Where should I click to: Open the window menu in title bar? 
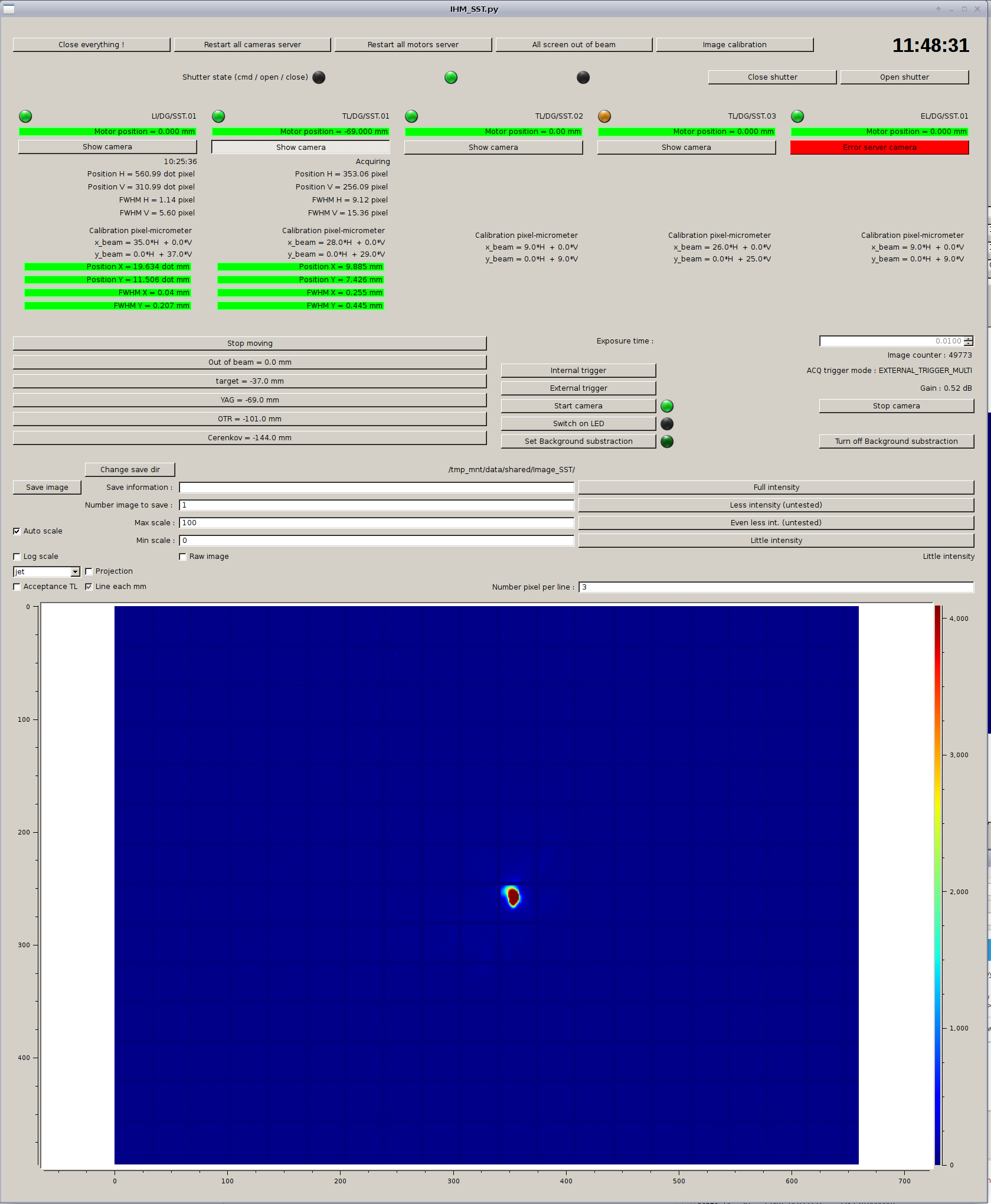[8, 9]
